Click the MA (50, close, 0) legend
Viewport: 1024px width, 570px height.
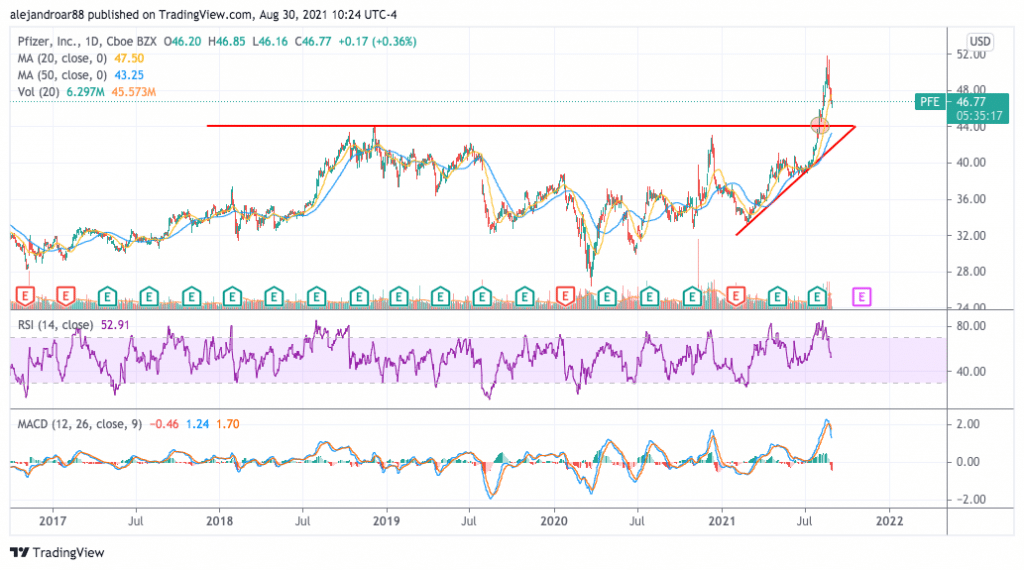63,75
